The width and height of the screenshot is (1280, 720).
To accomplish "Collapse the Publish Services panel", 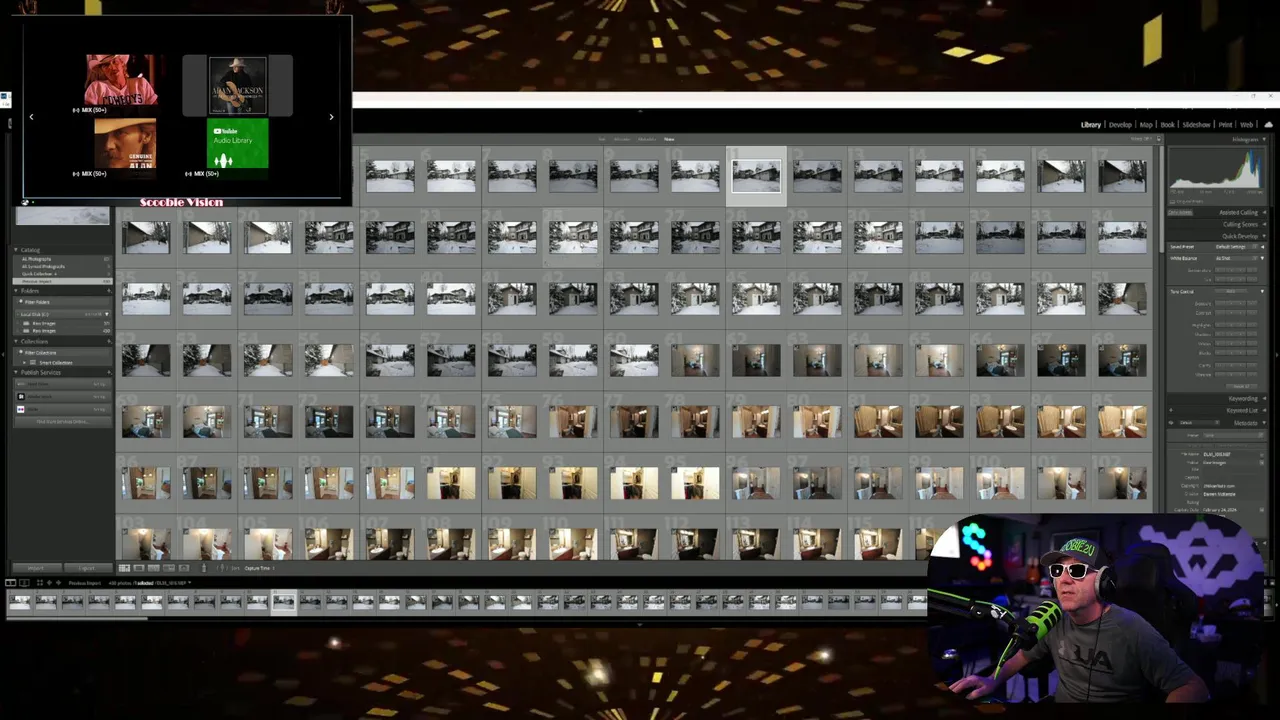I will click(16, 373).
